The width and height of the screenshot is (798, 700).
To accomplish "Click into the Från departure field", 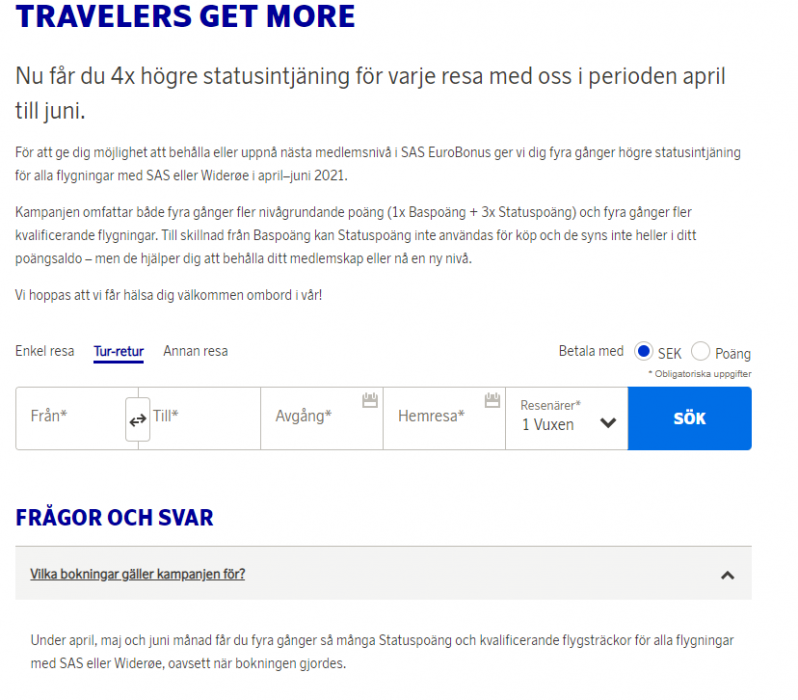I will [70, 416].
